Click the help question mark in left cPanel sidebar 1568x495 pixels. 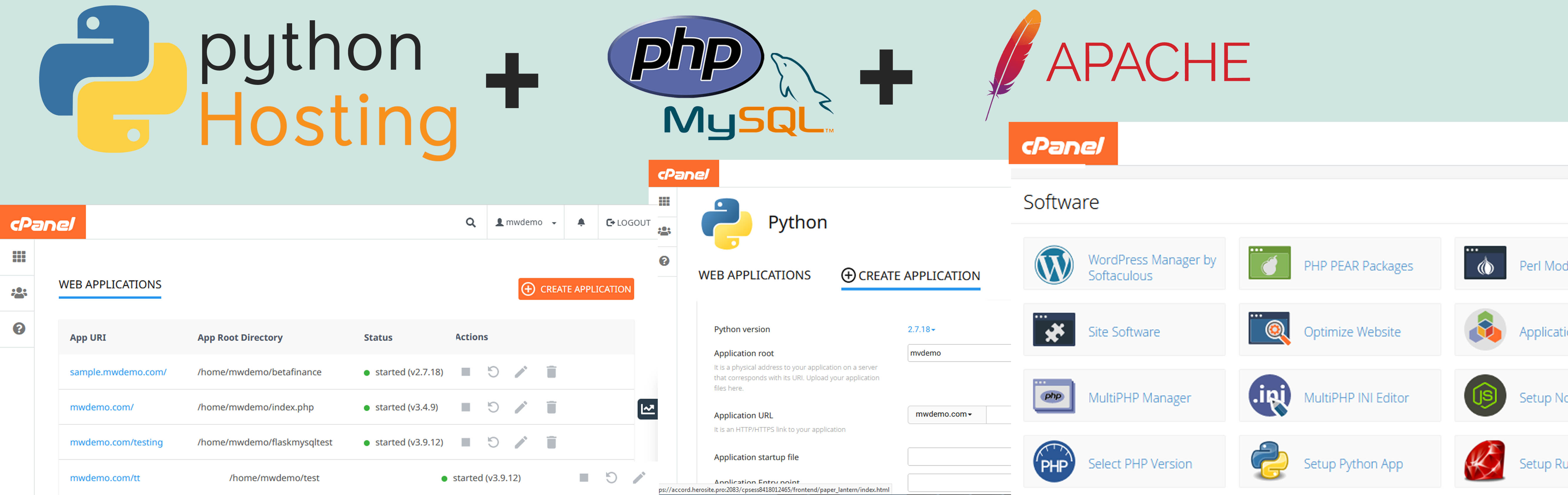click(19, 328)
